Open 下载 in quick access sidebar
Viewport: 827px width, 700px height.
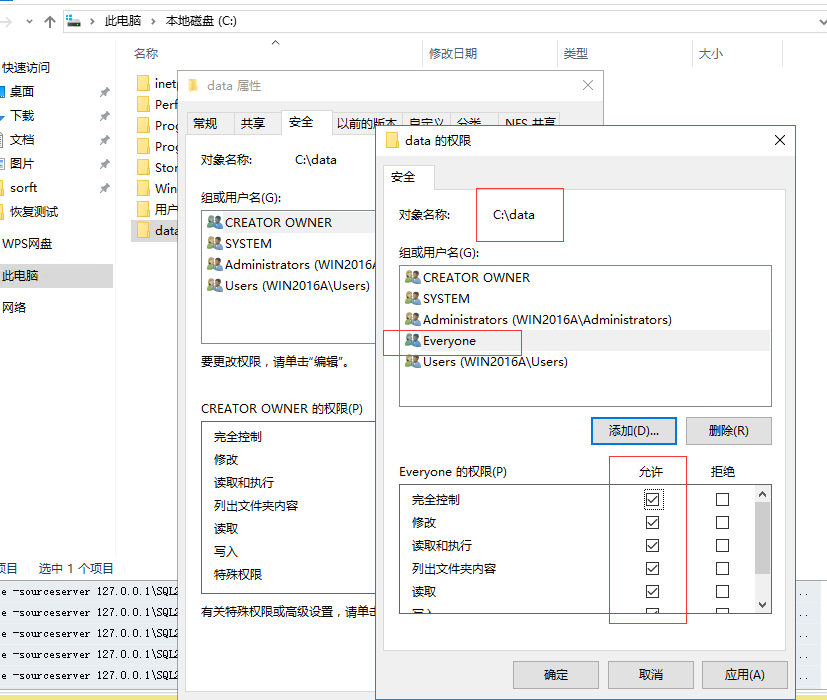tap(22, 116)
